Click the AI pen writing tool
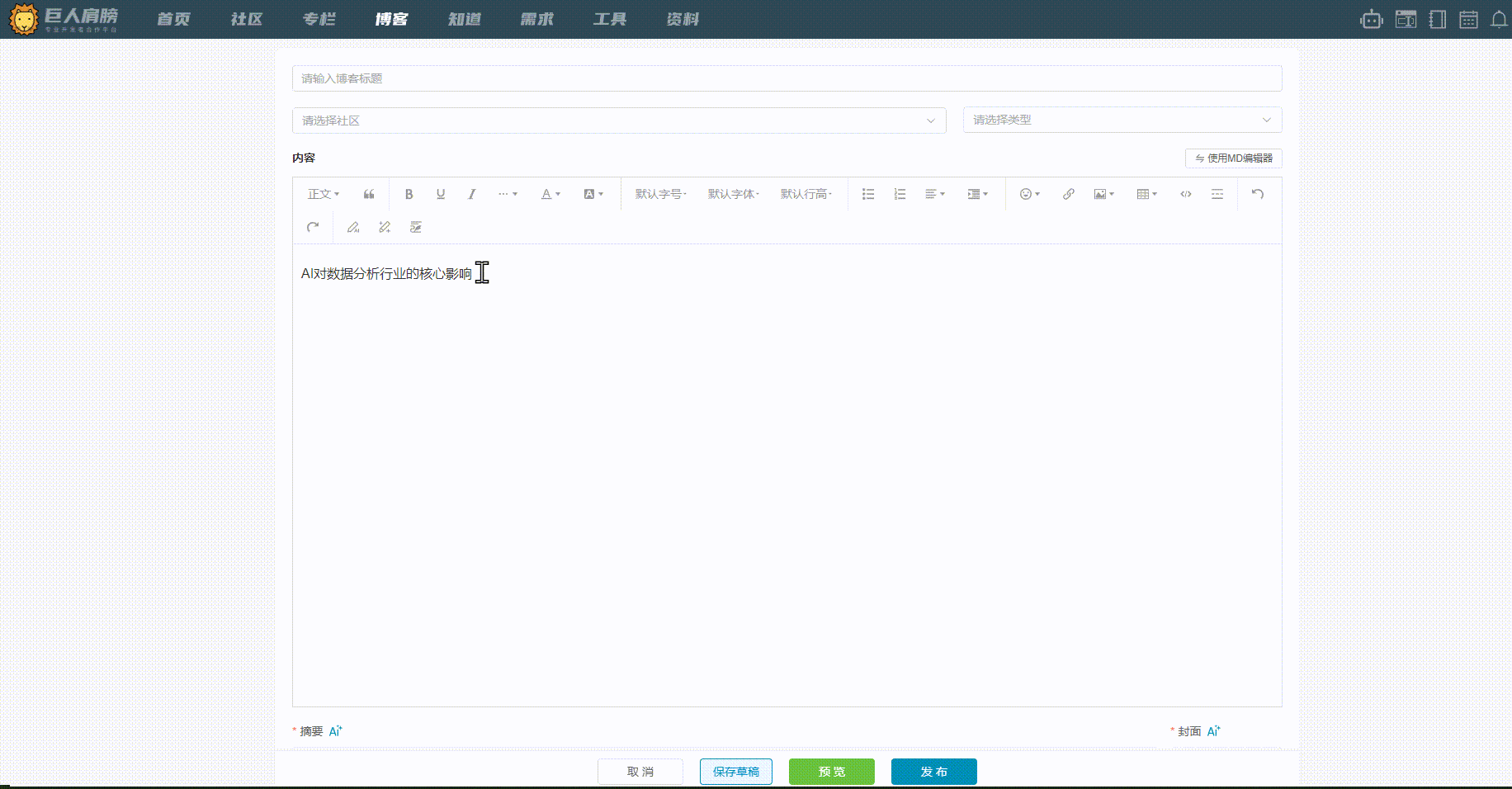The width and height of the screenshot is (1512, 789). [353, 227]
